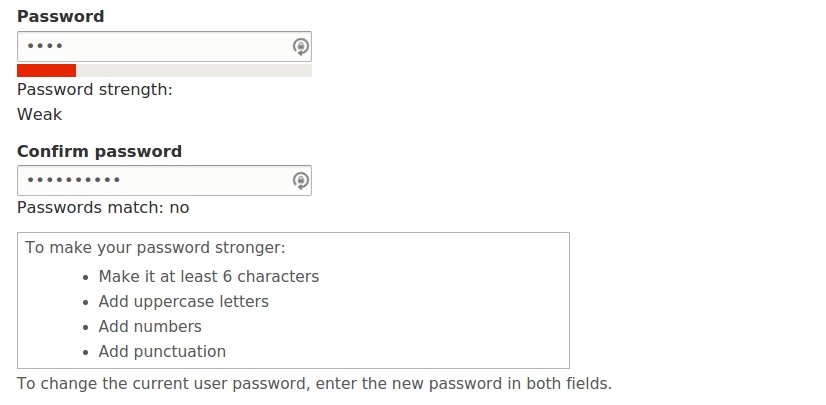Image resolution: width=826 pixels, height=405 pixels.
Task: Click the masked dots in Password field
Action: [45, 46]
